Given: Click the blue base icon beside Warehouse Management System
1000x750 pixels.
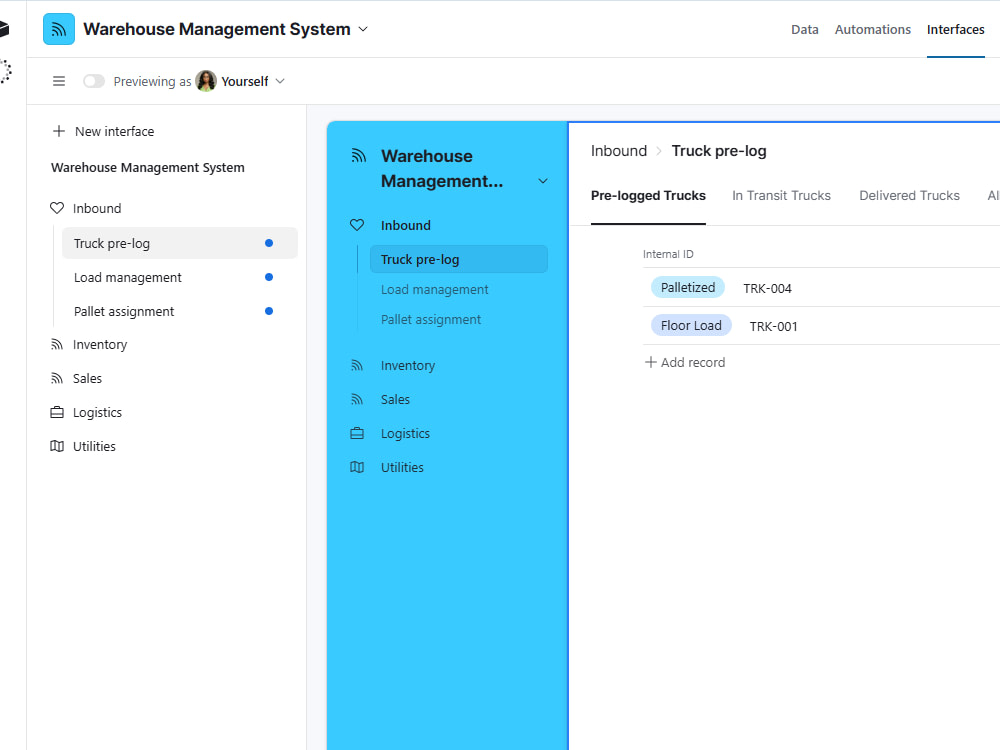Looking at the screenshot, I should point(59,29).
